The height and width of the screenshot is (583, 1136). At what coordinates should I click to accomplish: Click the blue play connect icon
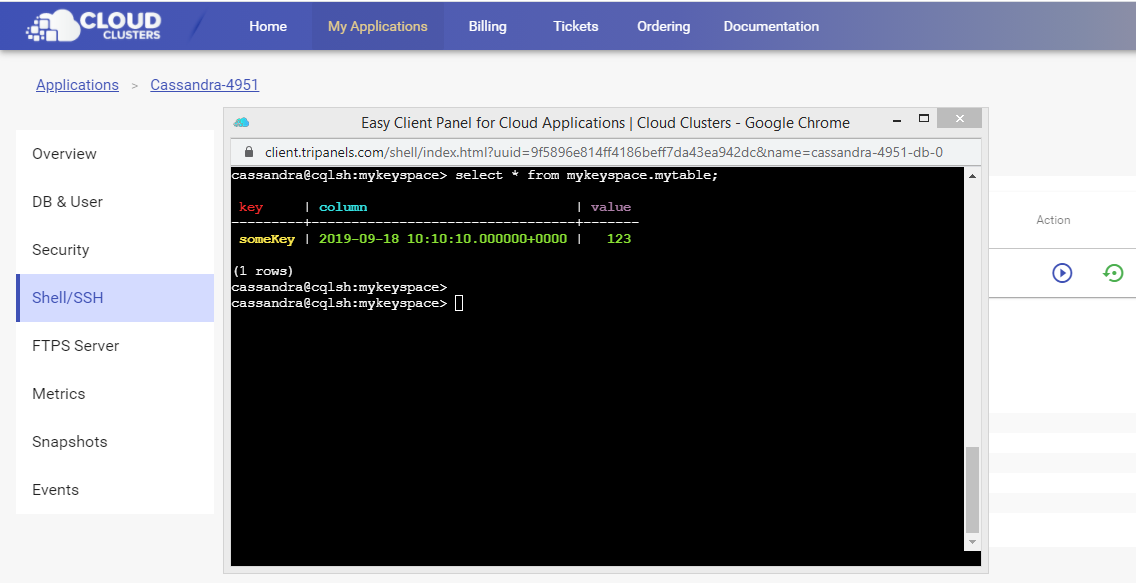(1062, 273)
